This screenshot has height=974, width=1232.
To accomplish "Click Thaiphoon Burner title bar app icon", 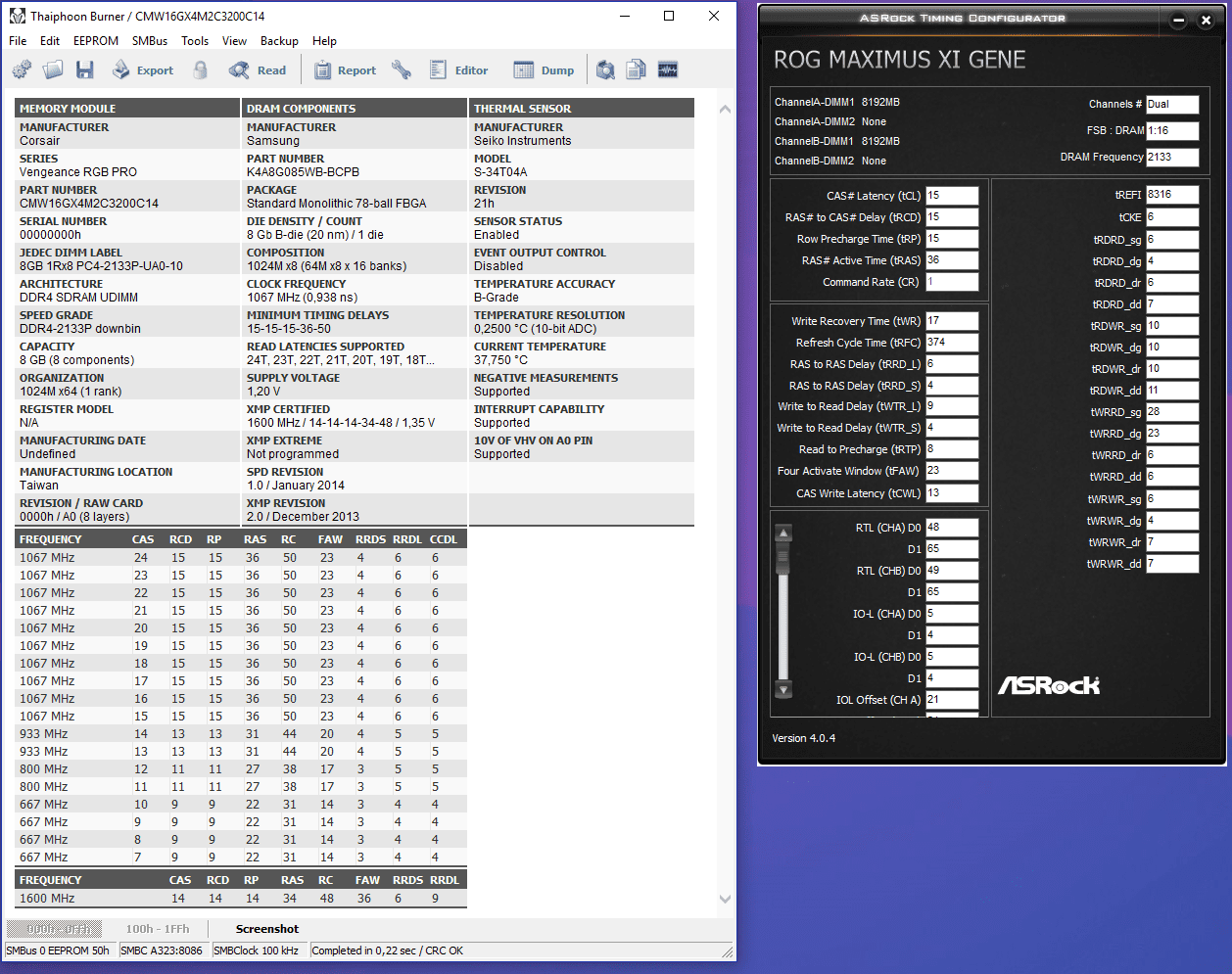I will 17,16.
